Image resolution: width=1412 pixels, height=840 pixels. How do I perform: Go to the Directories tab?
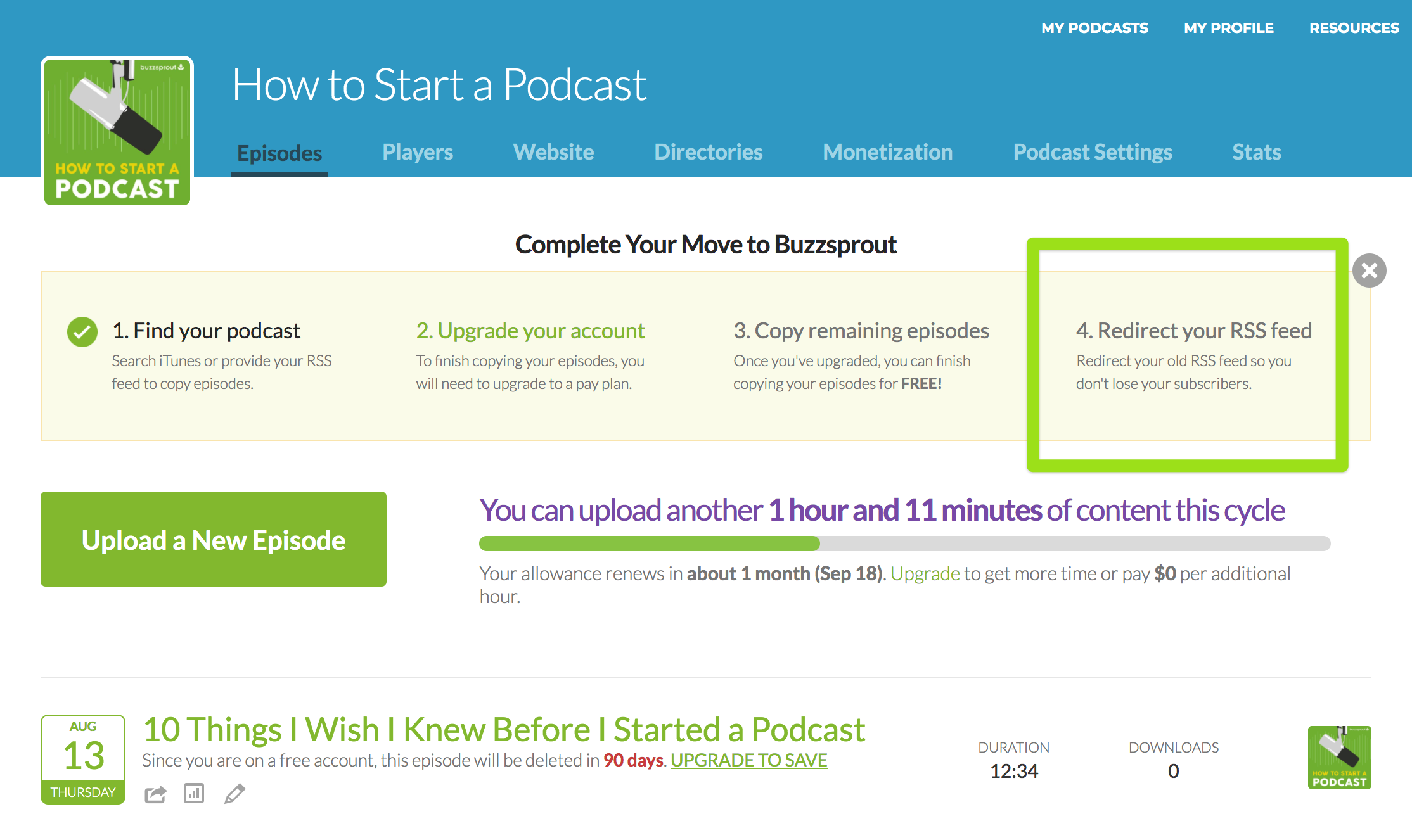pyautogui.click(x=708, y=152)
